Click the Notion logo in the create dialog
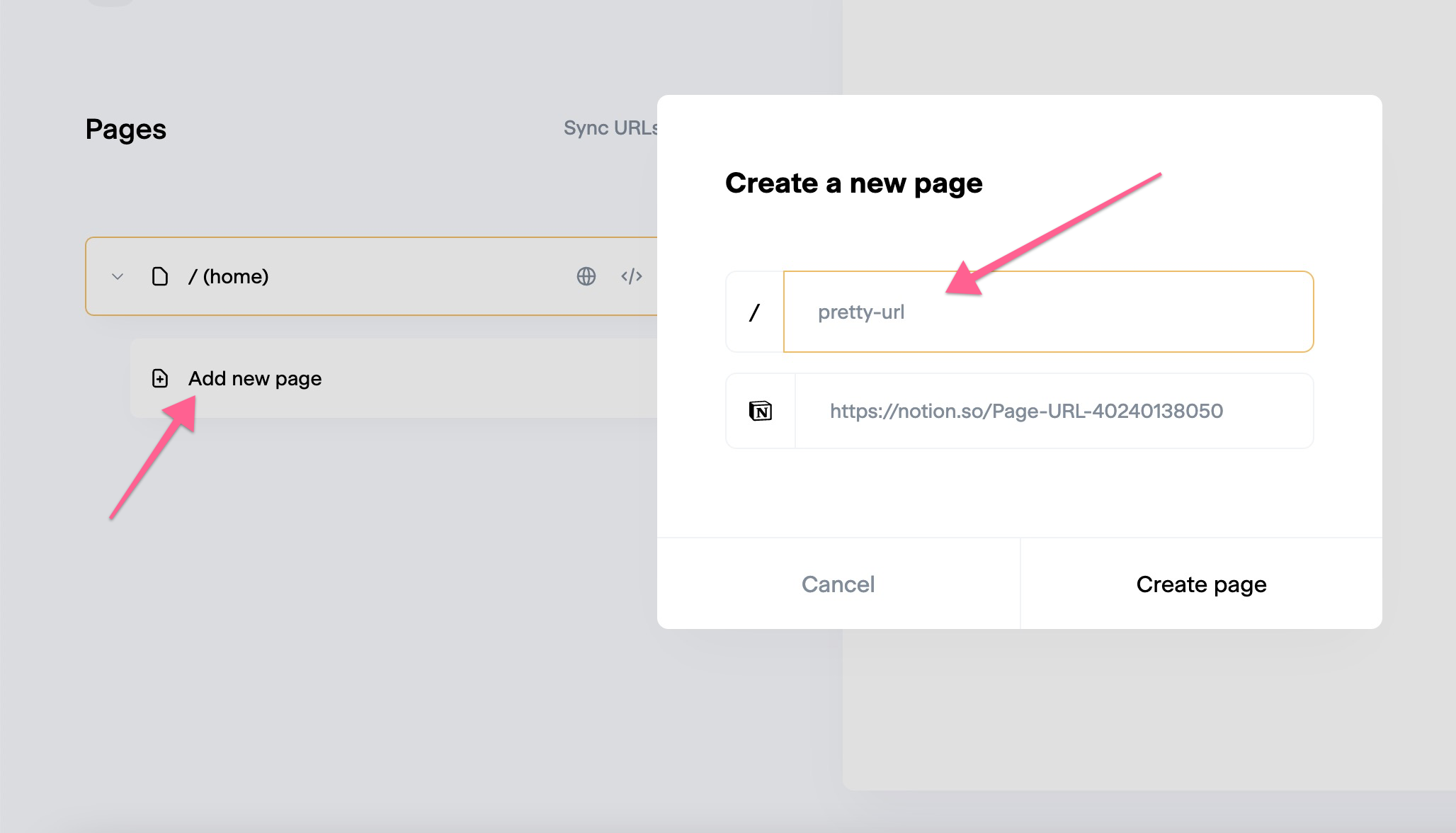This screenshot has width=1456, height=833. coord(760,412)
